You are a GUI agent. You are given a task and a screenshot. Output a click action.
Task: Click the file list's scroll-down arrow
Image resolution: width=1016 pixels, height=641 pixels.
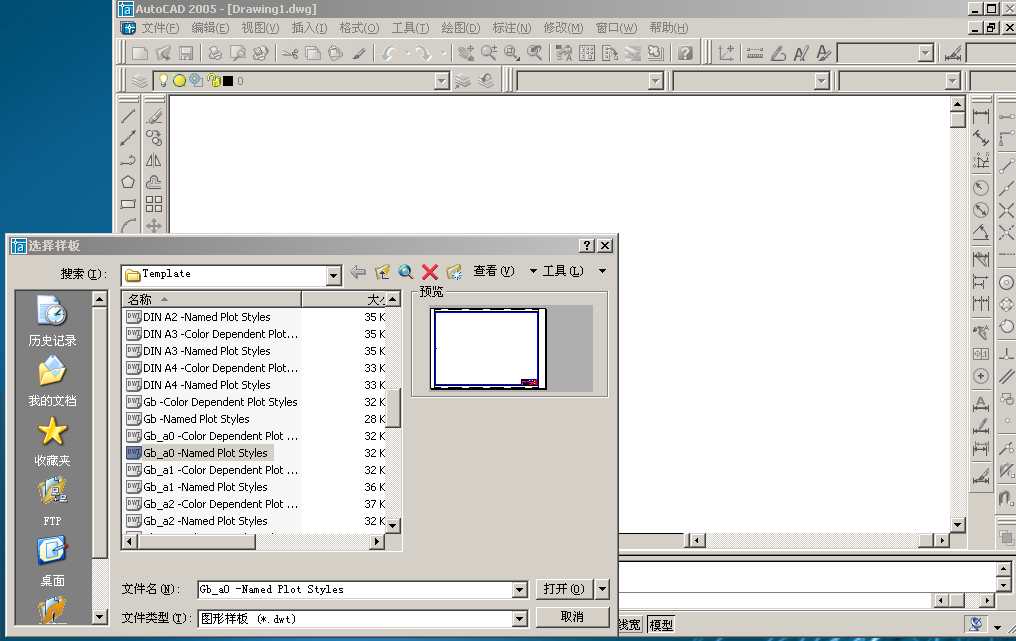coord(393,526)
